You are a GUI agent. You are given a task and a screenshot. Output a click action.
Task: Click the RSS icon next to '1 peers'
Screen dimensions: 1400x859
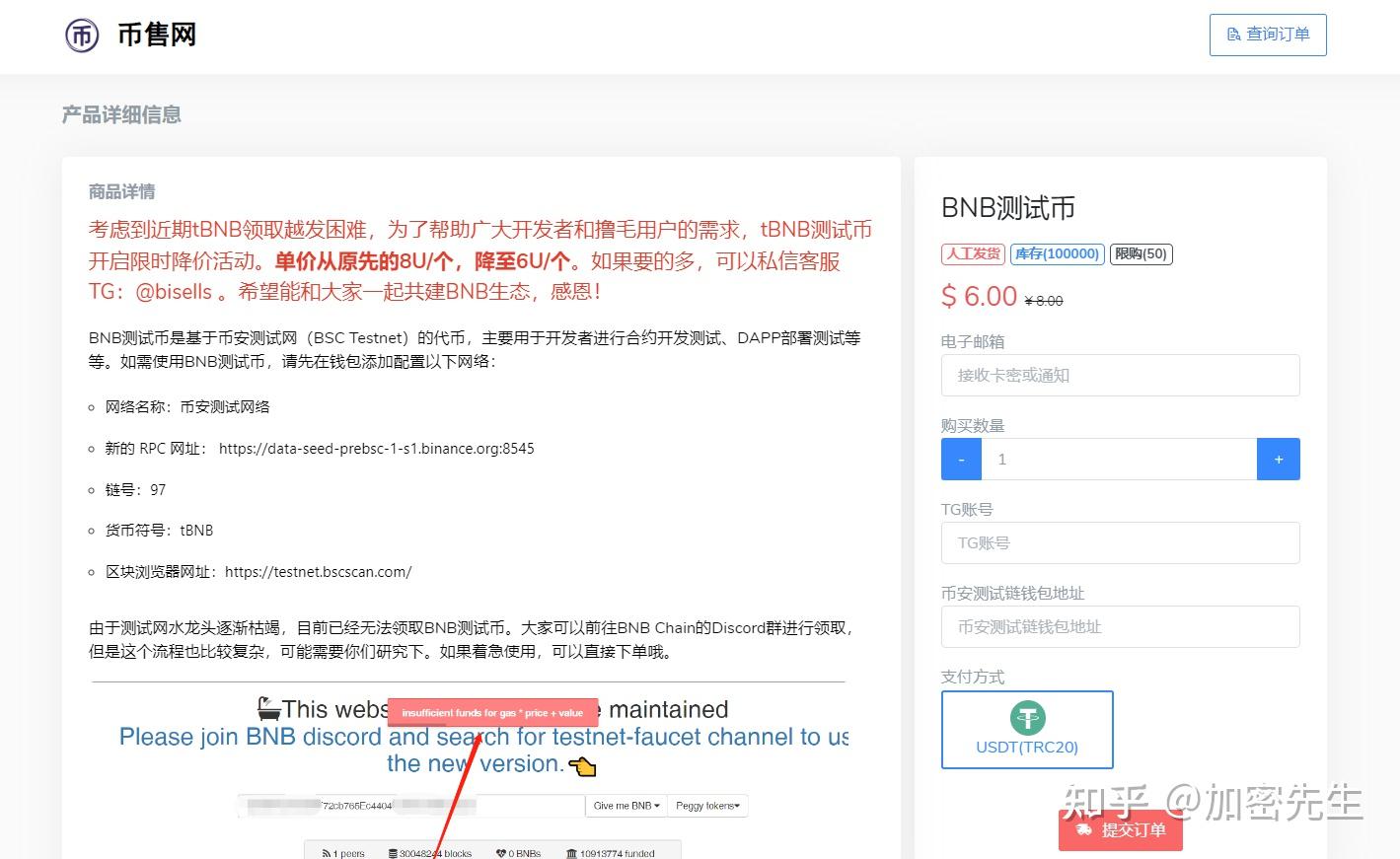pos(328,852)
